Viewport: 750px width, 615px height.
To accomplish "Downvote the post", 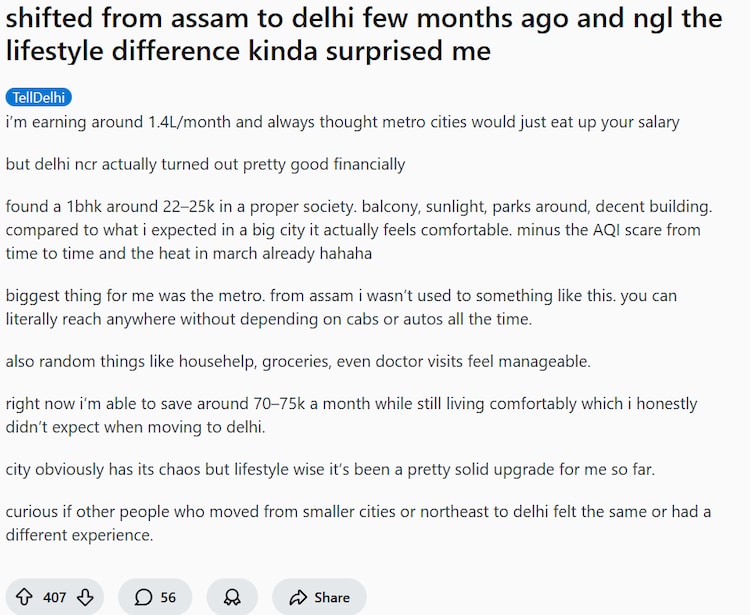I will (85, 597).
